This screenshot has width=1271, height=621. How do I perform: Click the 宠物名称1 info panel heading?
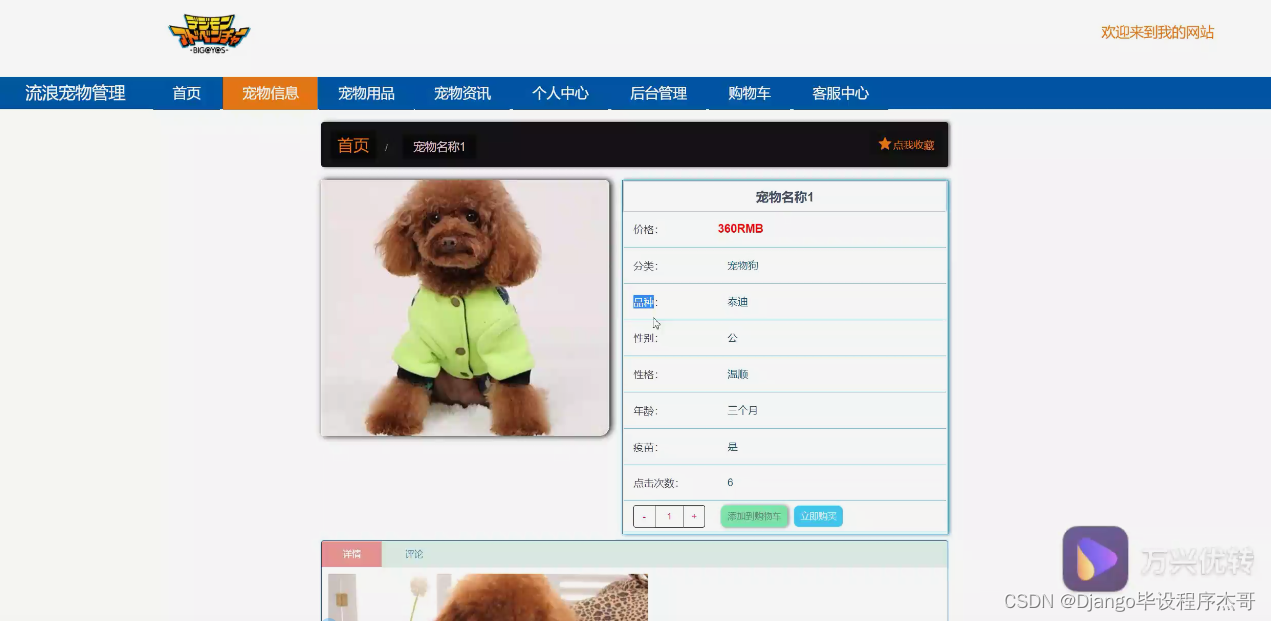(784, 197)
